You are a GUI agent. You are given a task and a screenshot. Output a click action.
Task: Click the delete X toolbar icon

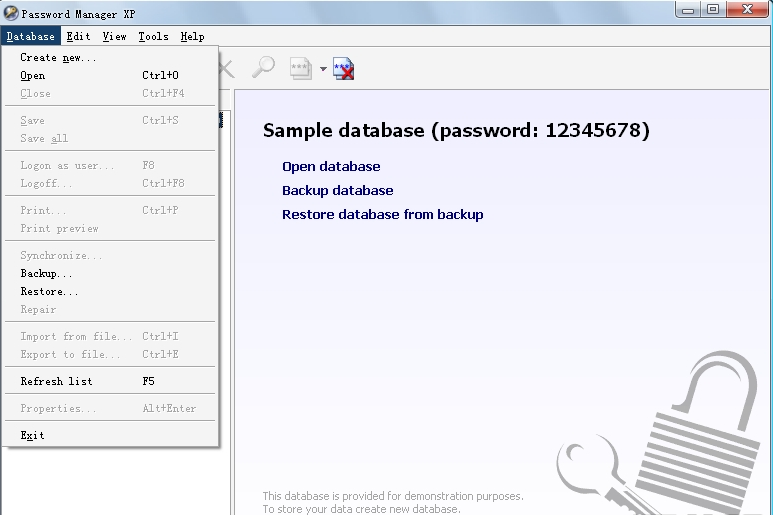coord(227,69)
